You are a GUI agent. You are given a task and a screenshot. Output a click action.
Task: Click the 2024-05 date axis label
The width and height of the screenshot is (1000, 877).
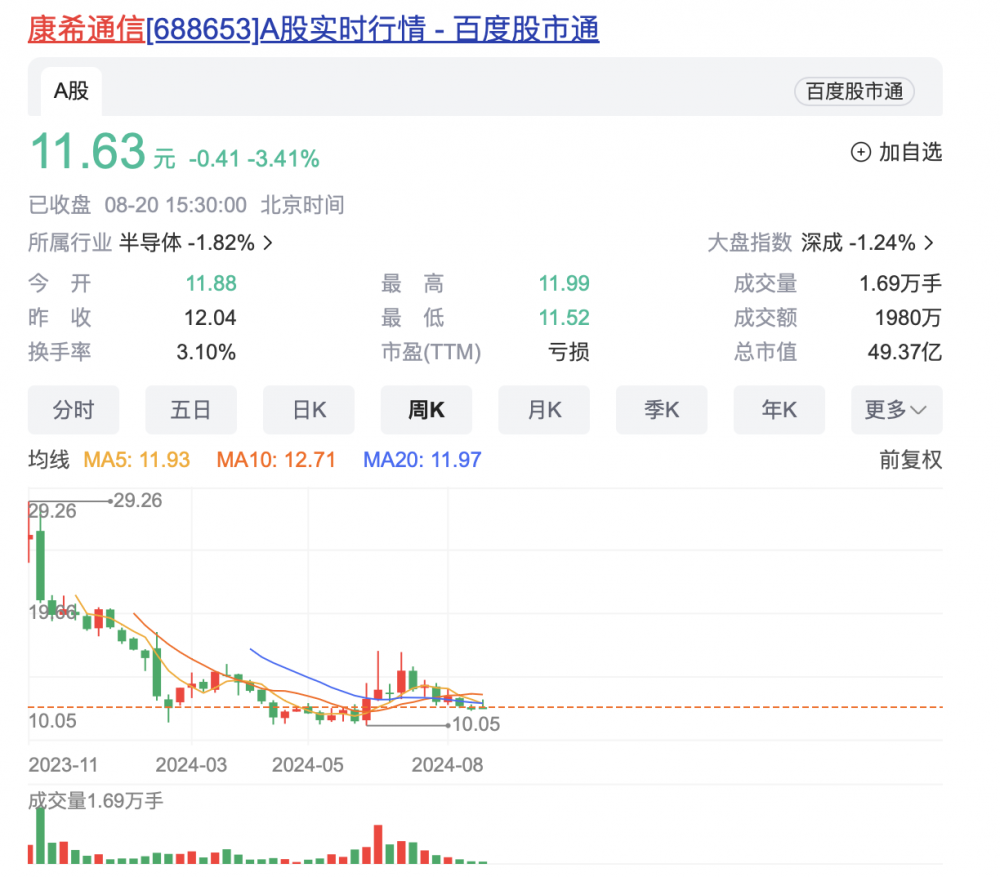click(x=307, y=765)
